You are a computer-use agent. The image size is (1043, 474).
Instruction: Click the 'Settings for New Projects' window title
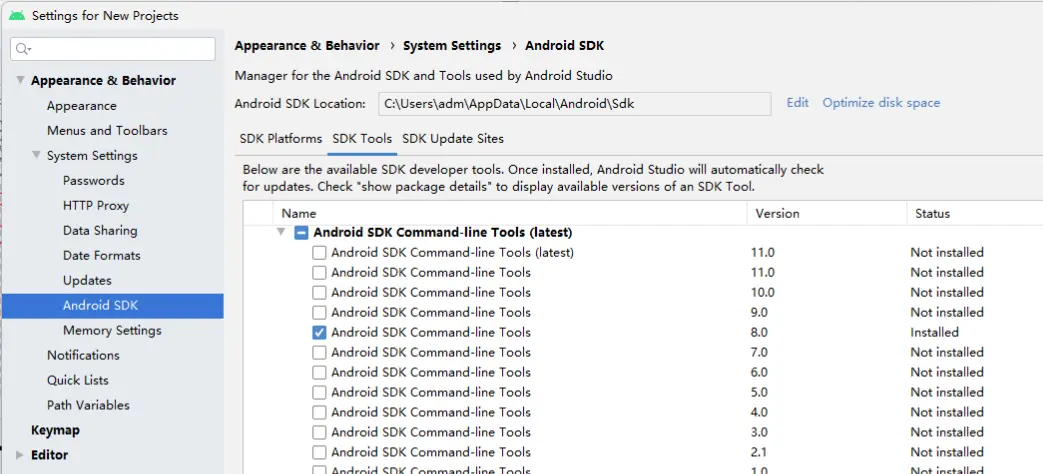(x=105, y=15)
